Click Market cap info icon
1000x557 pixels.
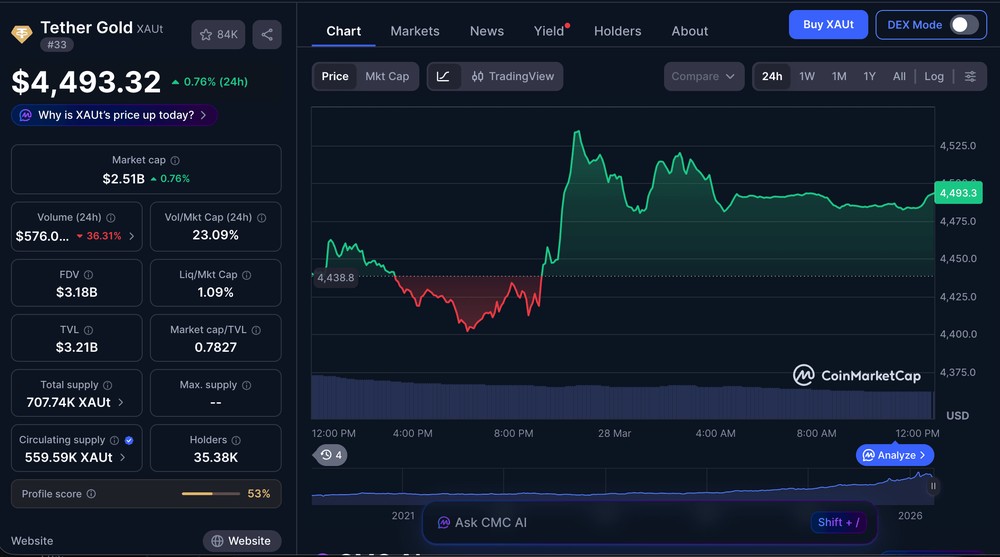tap(175, 160)
